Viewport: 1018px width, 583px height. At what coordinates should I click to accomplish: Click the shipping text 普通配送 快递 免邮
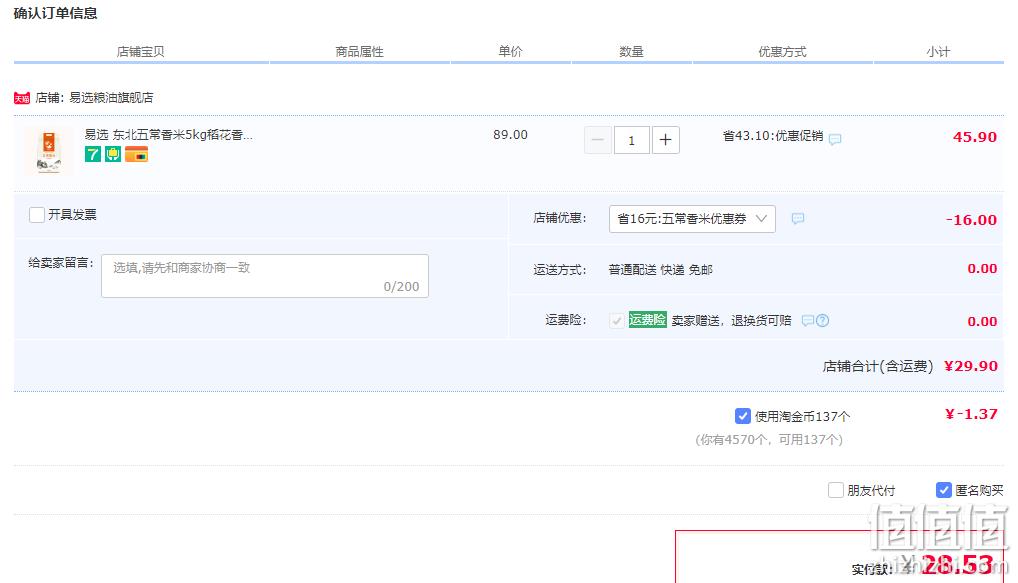(x=660, y=269)
